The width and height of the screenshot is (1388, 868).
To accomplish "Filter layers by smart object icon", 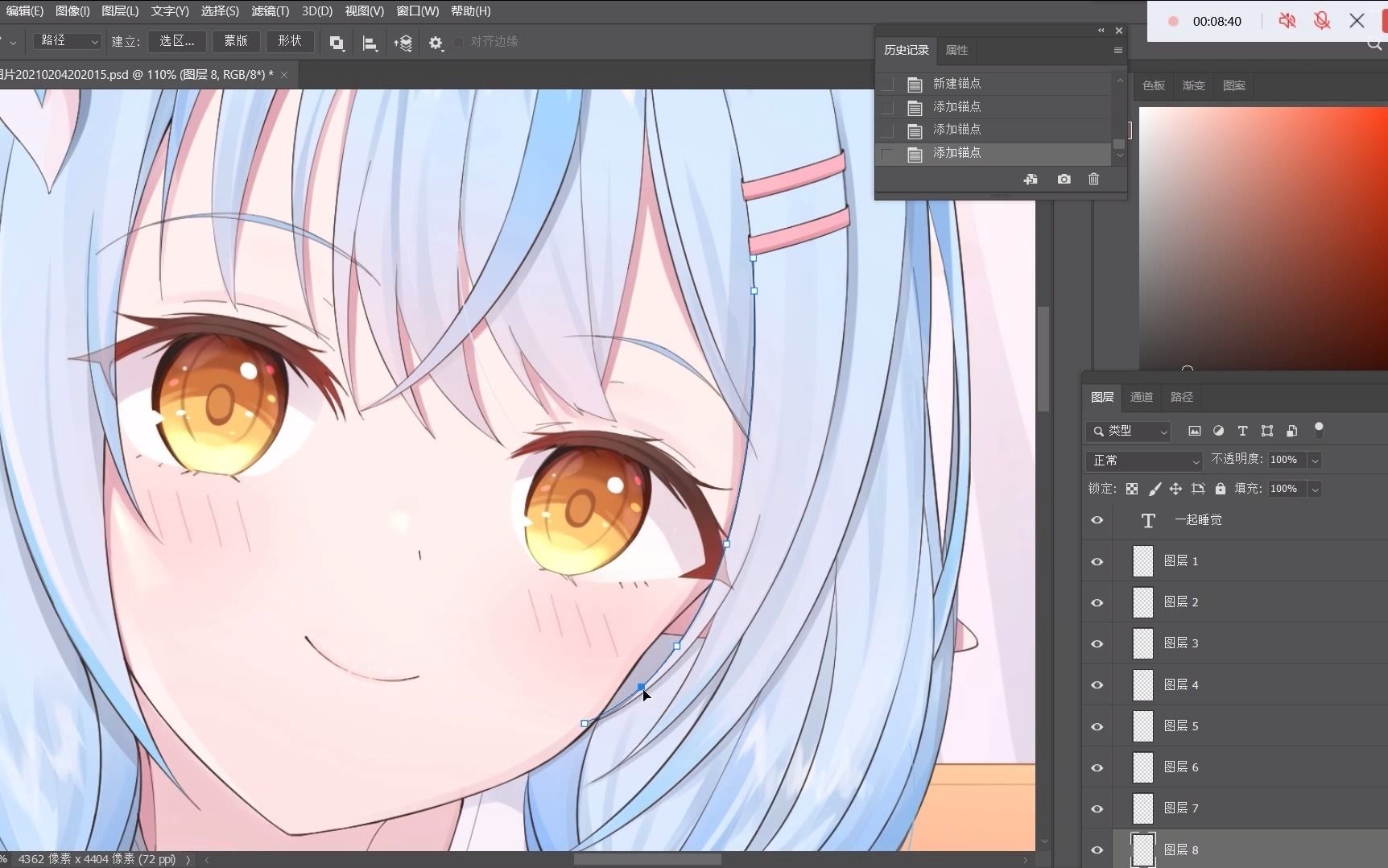I will click(1291, 431).
